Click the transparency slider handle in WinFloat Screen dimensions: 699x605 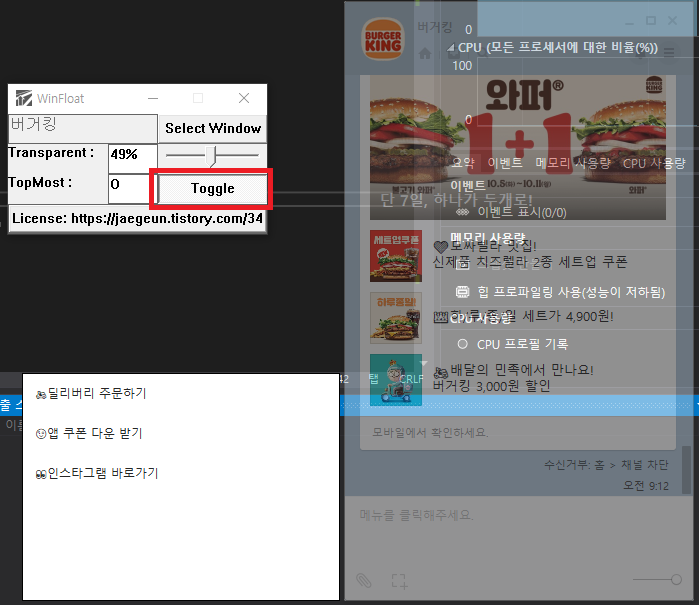pyautogui.click(x=211, y=156)
